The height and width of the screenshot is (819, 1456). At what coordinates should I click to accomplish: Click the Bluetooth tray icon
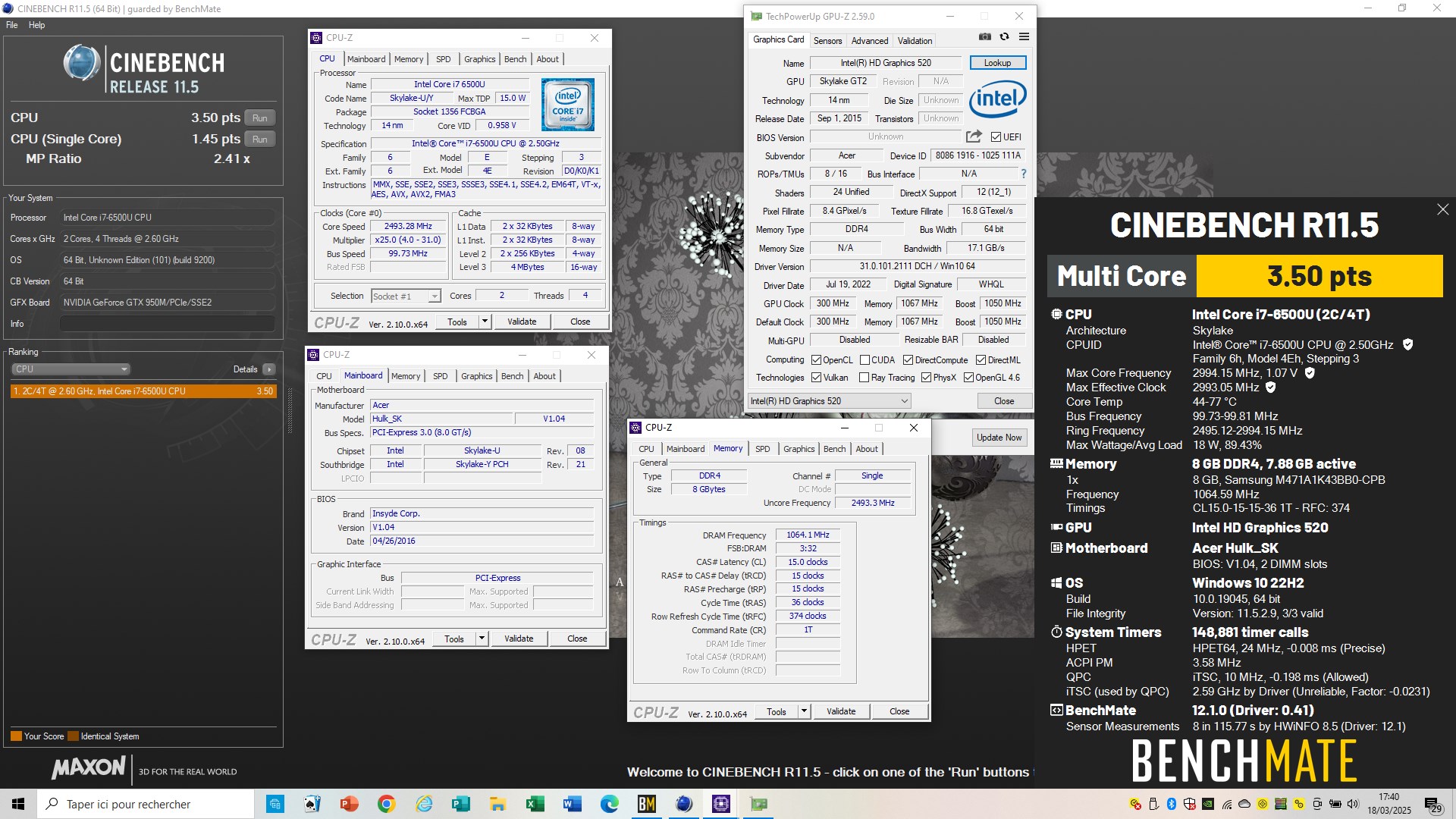coord(1171,804)
